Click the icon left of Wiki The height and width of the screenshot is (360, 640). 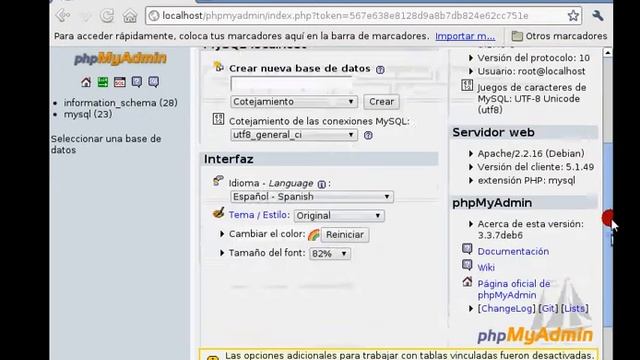467,265
